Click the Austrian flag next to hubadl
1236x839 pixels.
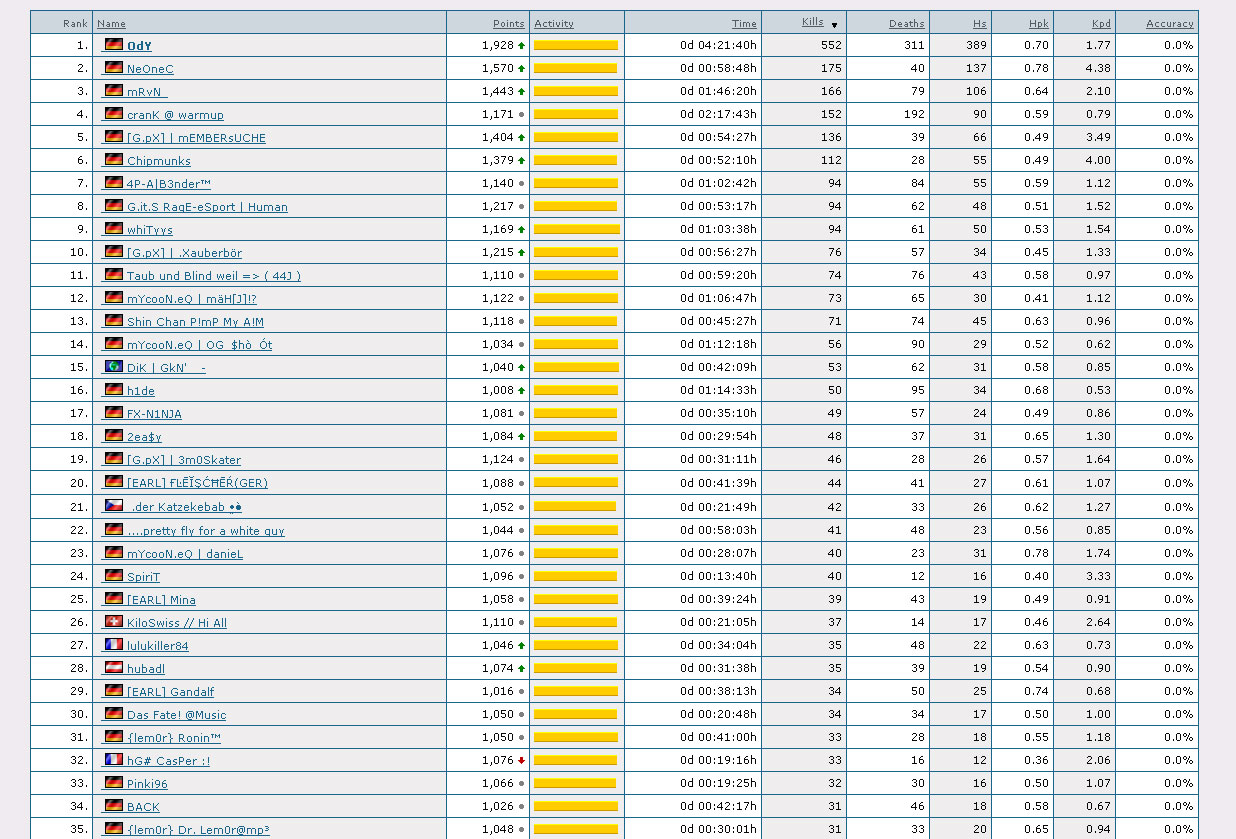[x=113, y=668]
